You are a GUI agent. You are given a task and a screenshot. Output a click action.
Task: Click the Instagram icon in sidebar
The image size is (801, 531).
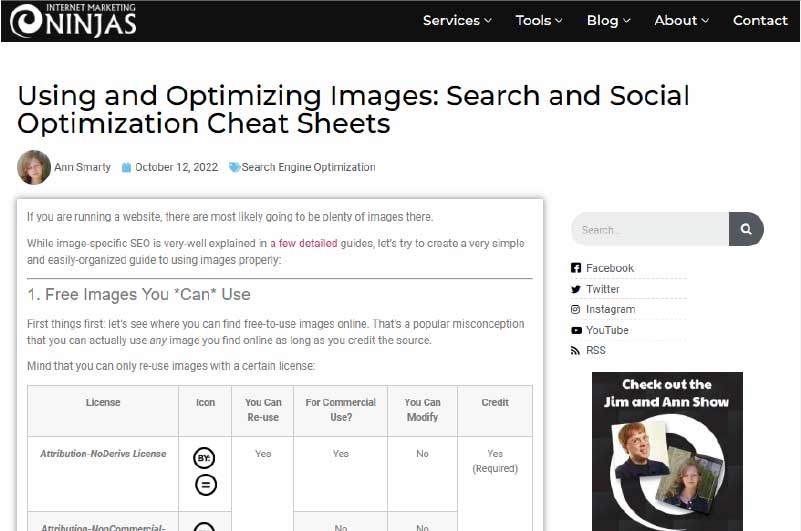[x=576, y=309]
